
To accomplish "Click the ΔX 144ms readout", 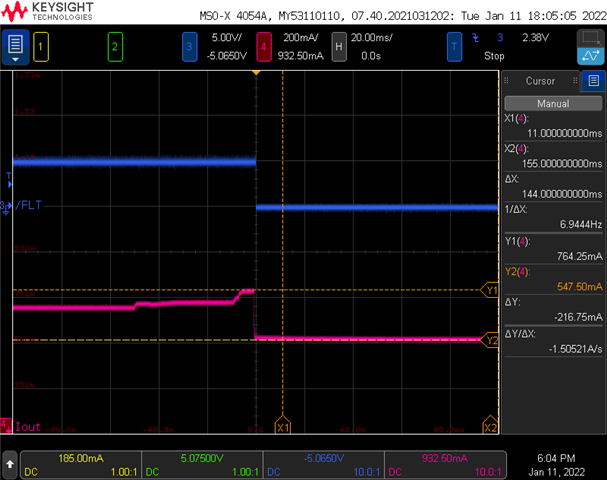I will click(553, 186).
